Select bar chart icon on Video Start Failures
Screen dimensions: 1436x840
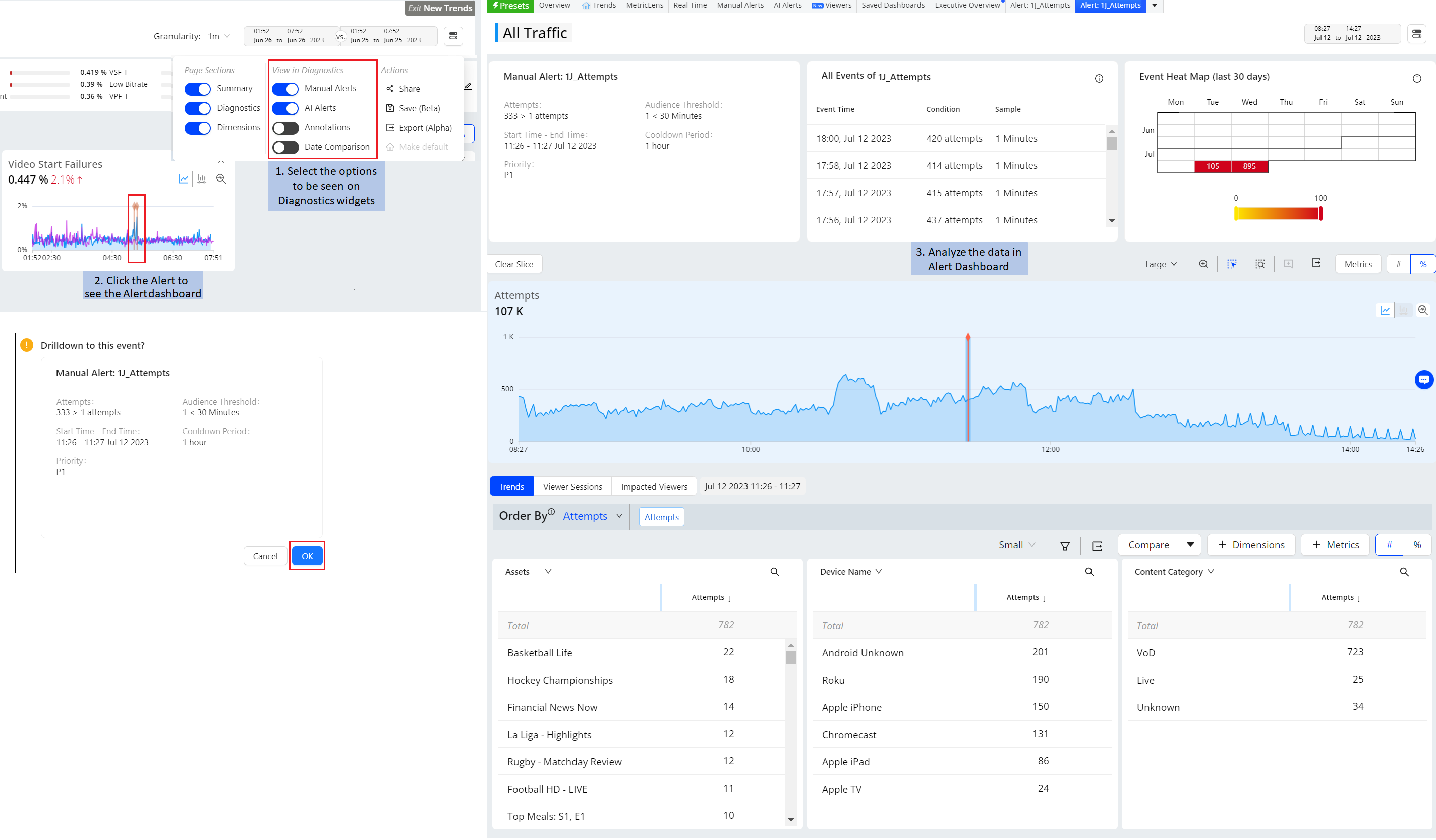tap(202, 179)
